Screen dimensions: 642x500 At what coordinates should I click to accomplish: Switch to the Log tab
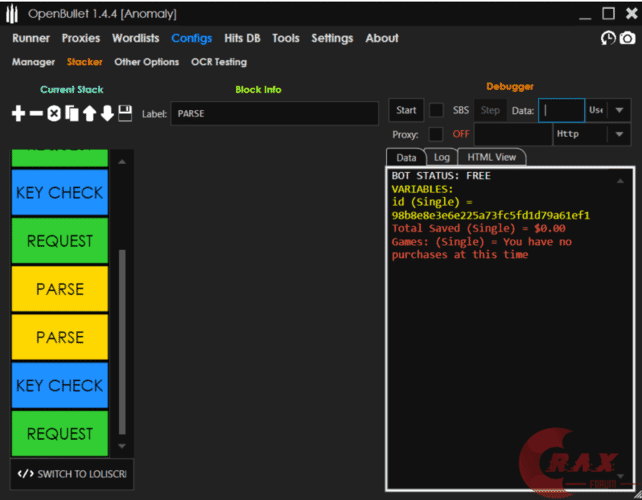[441, 157]
